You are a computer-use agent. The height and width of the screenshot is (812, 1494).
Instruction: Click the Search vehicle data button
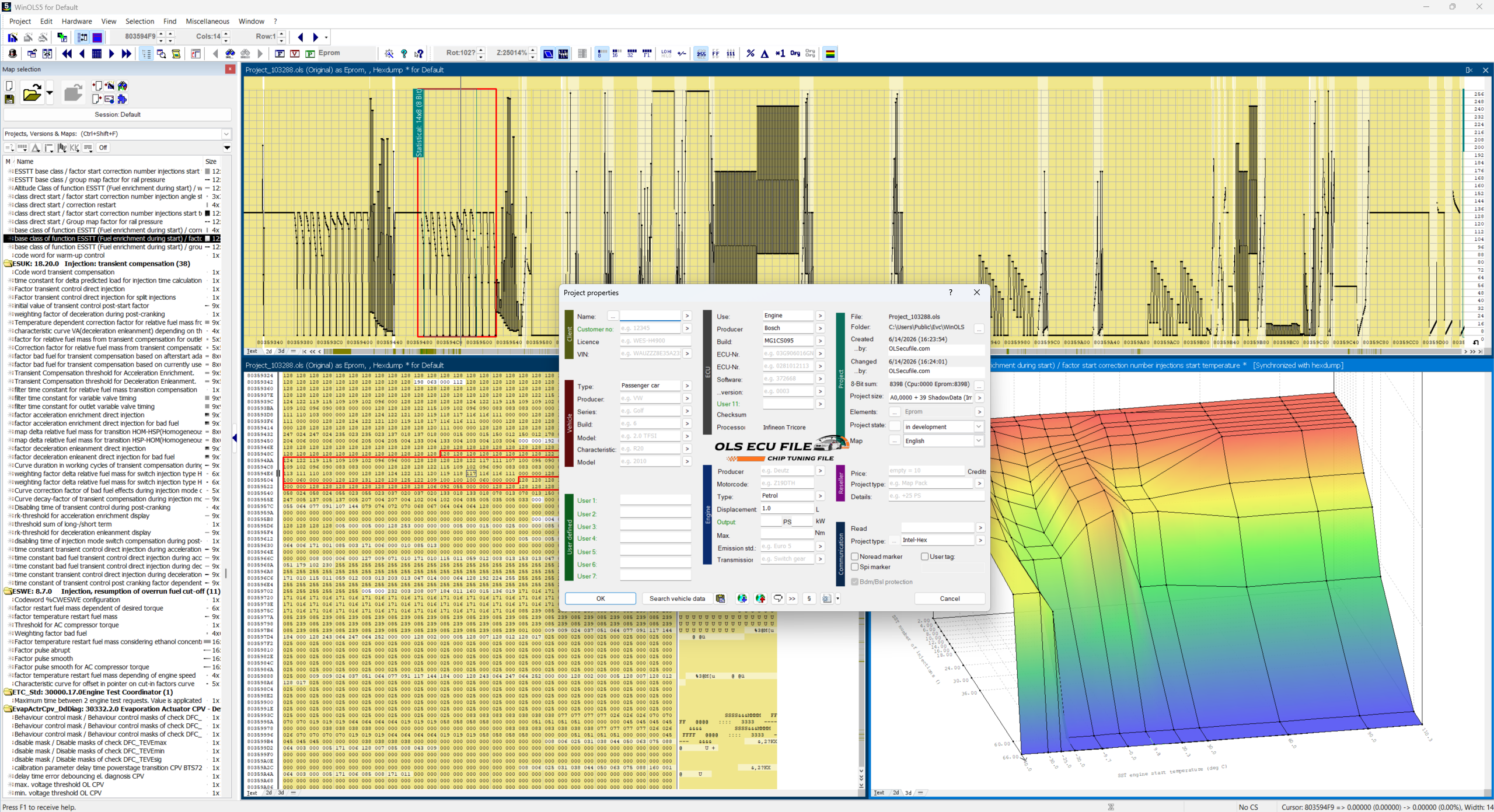[677, 598]
